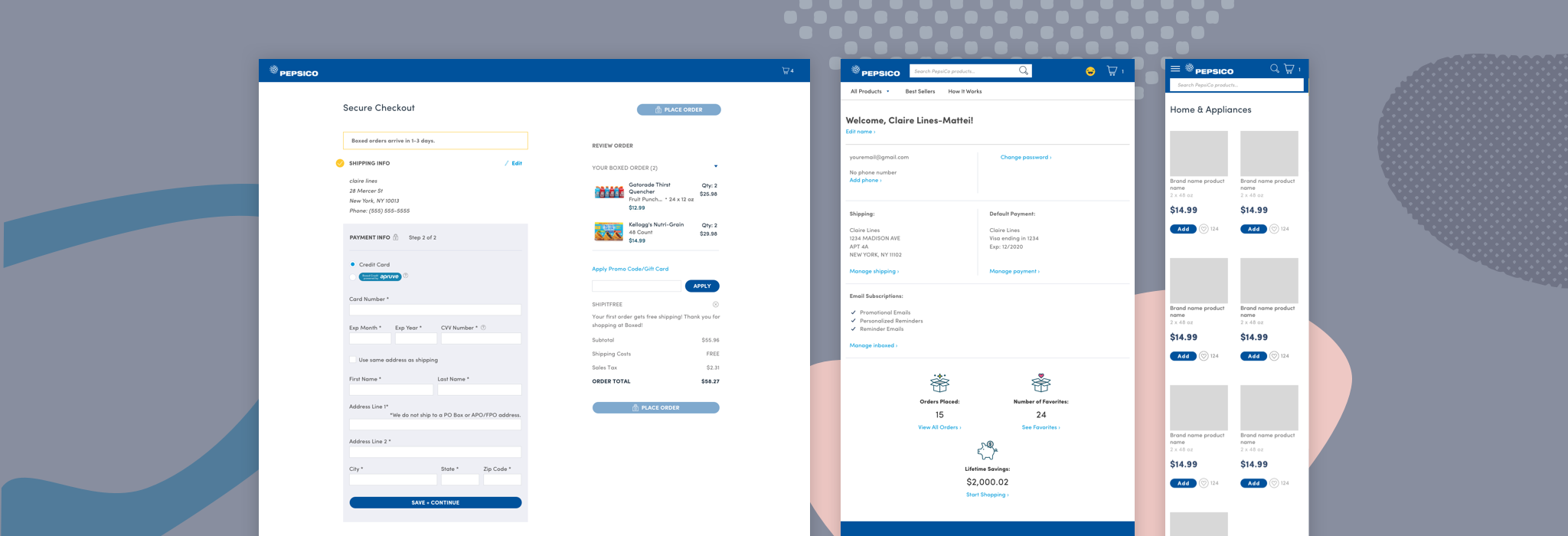1568x536 pixels.
Task: Check Use same address as shipping
Action: pos(353,360)
